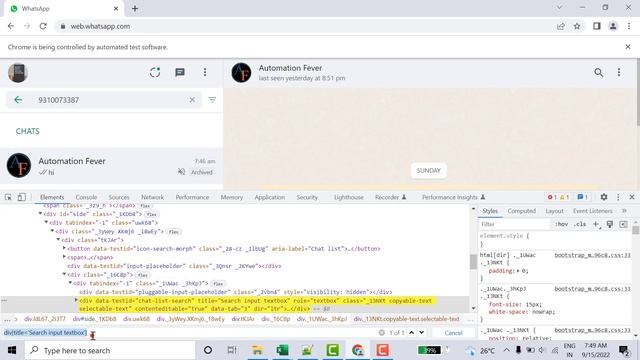The width and height of the screenshot is (640, 360).
Task: Open the Security tab
Action: point(307,197)
